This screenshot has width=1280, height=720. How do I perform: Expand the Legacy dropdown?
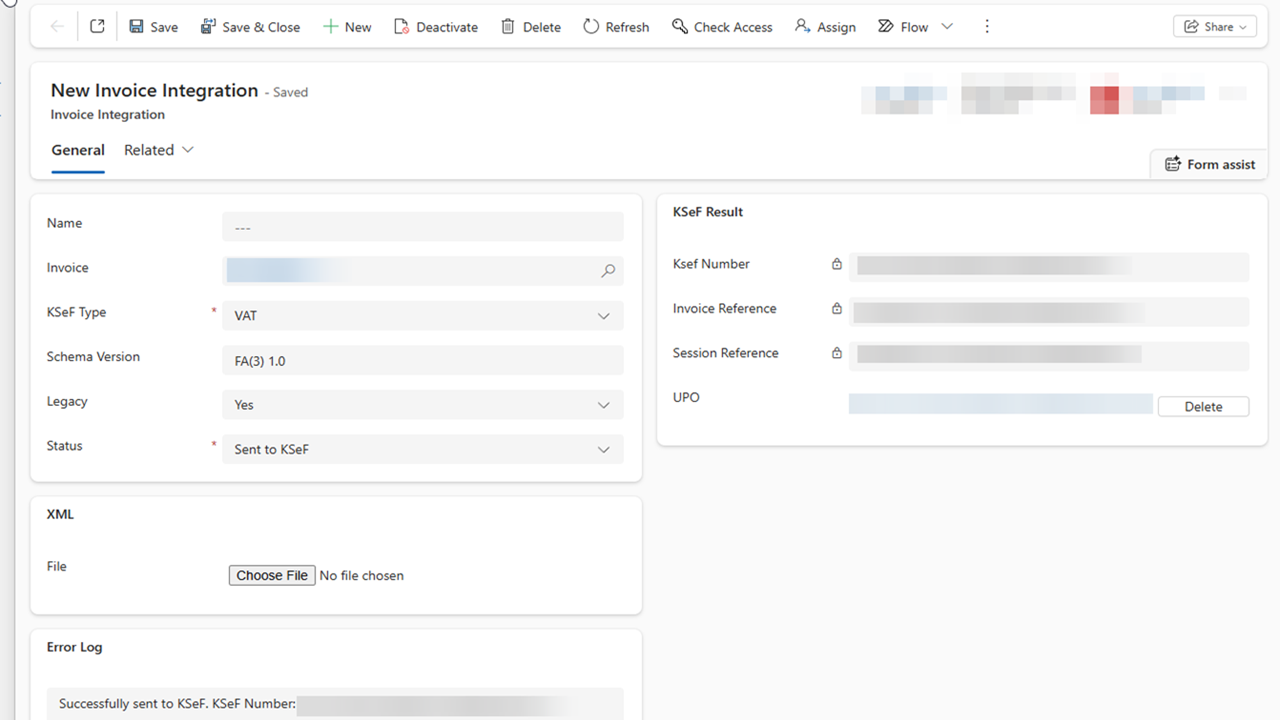[x=422, y=405]
